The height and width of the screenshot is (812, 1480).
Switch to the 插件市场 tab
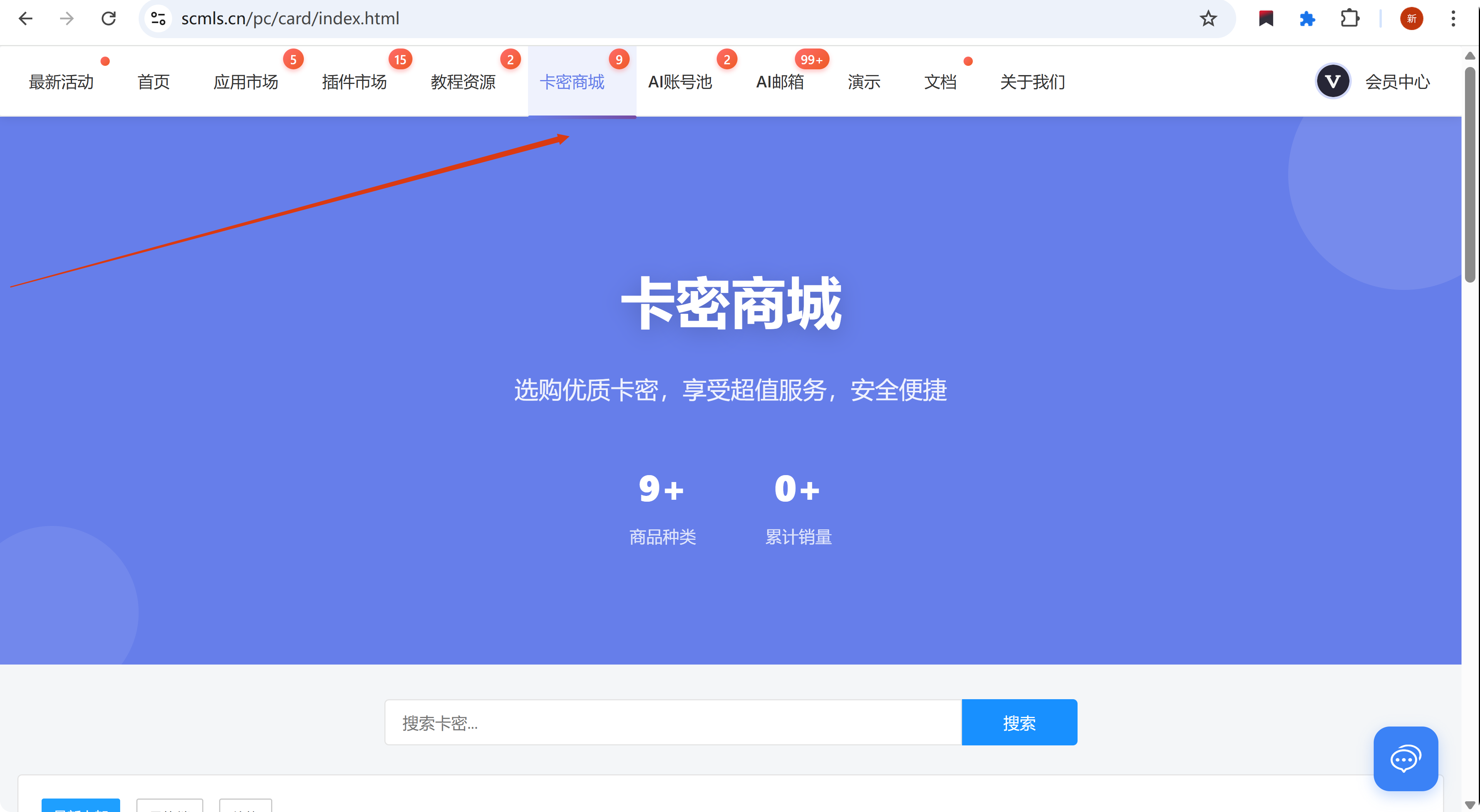(354, 82)
